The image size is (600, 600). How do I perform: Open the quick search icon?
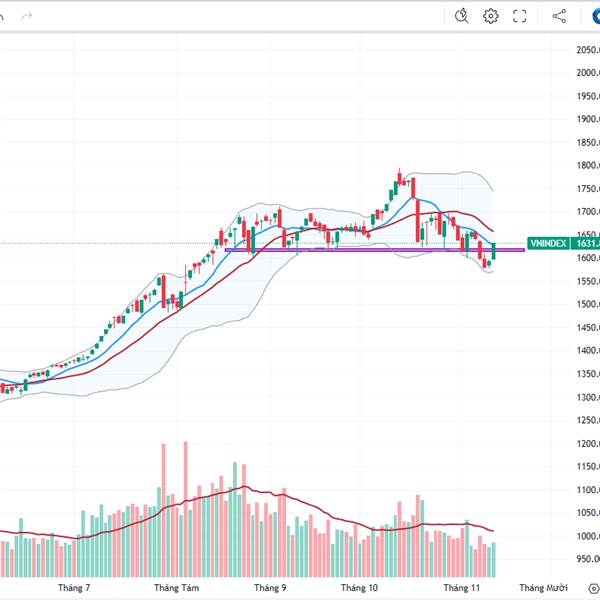pos(461,16)
